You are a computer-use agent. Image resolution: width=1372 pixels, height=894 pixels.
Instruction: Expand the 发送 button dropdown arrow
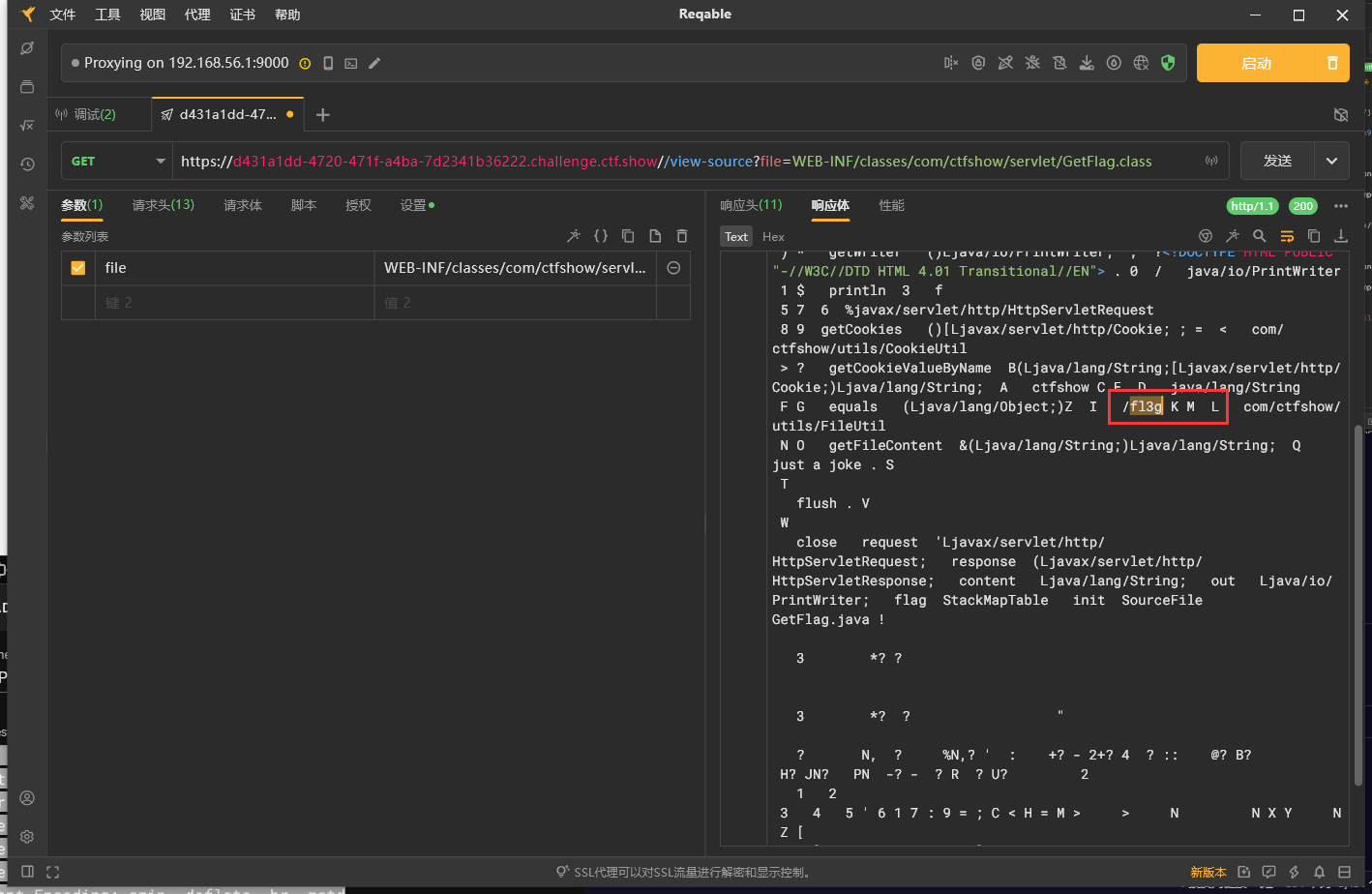coord(1331,161)
